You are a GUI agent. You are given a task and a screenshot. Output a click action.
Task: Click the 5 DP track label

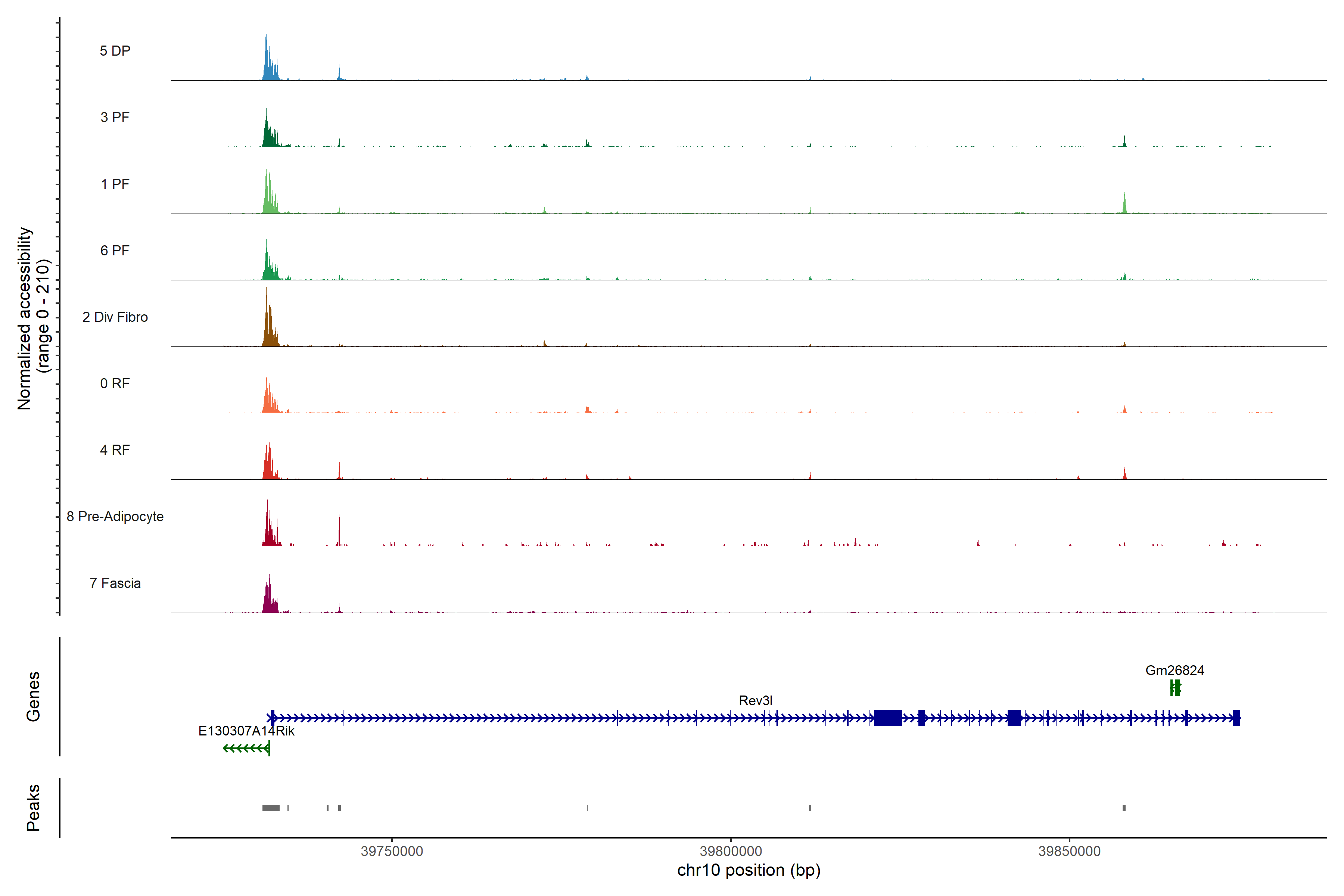point(115,51)
